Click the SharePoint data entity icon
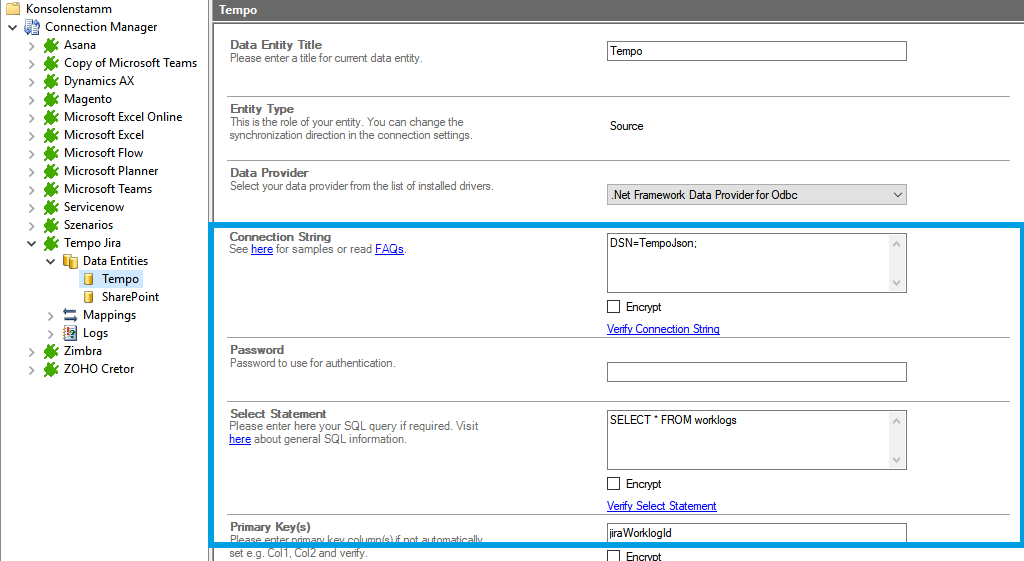 (x=89, y=297)
